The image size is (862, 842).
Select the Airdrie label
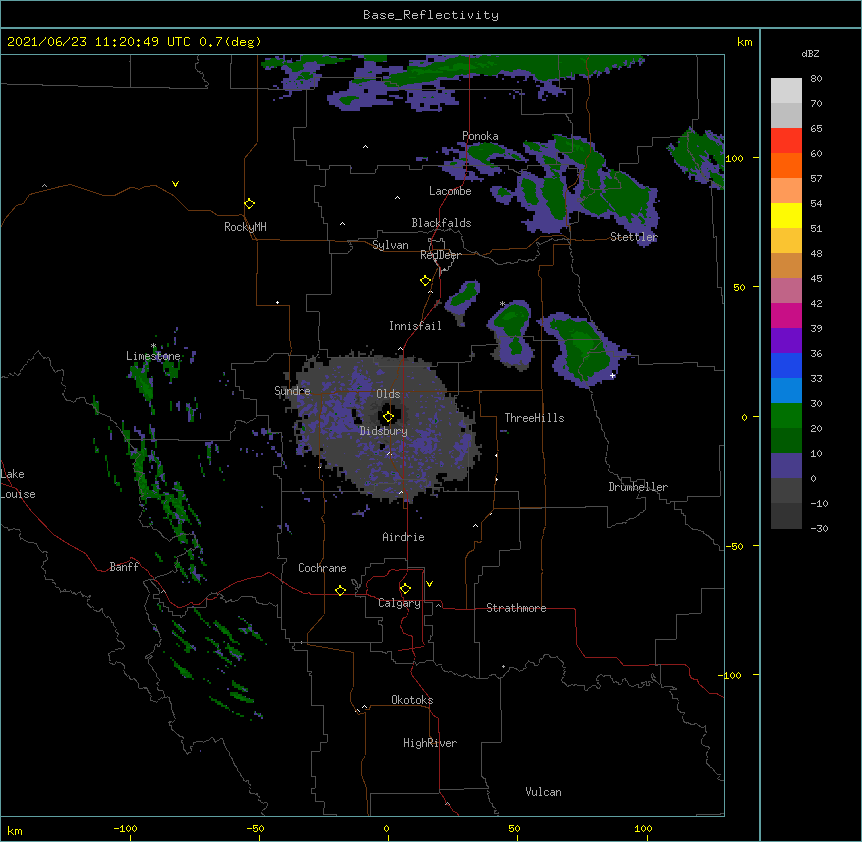click(x=404, y=537)
